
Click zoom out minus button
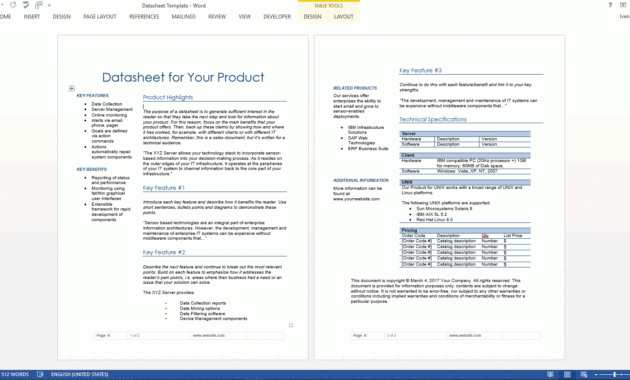[596, 374]
